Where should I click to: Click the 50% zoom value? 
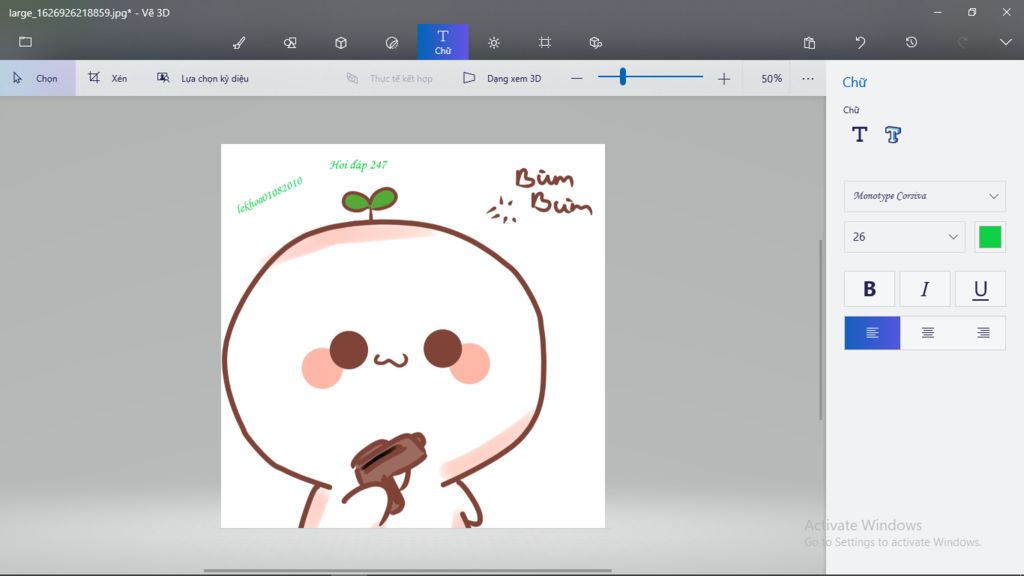point(771,78)
